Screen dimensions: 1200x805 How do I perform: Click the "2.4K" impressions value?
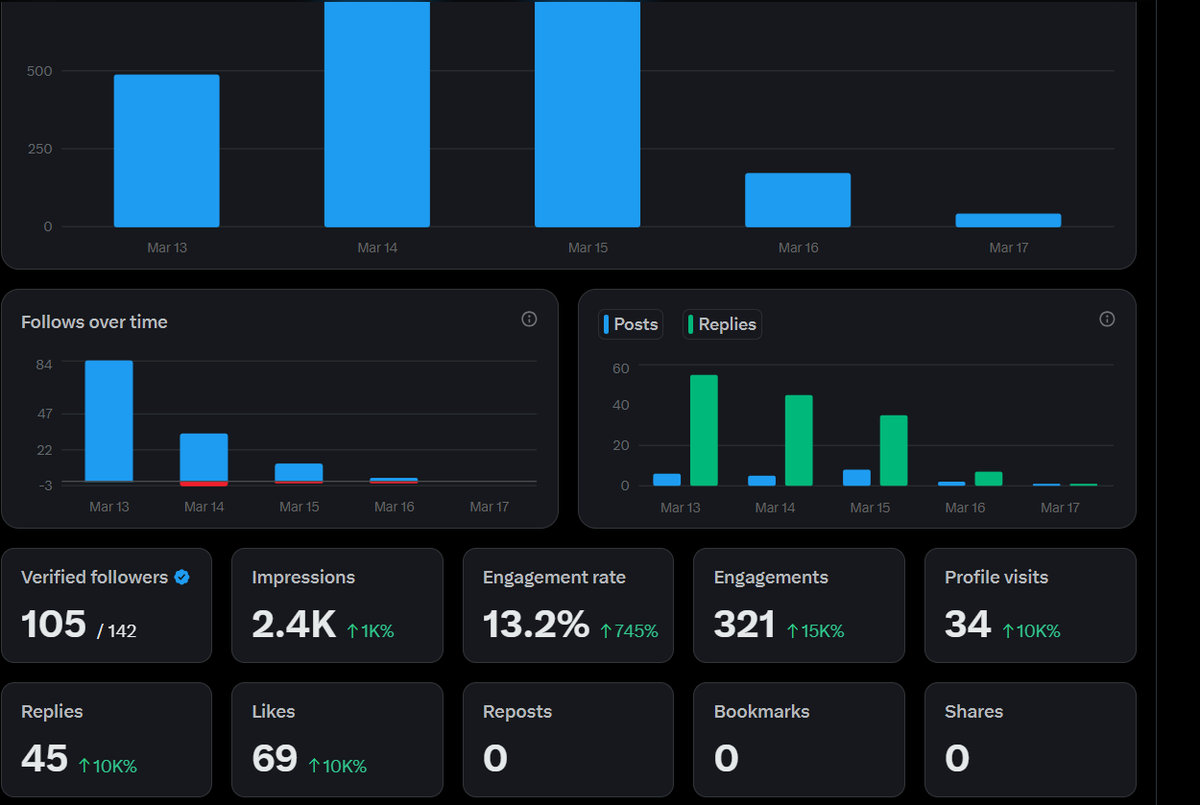294,624
